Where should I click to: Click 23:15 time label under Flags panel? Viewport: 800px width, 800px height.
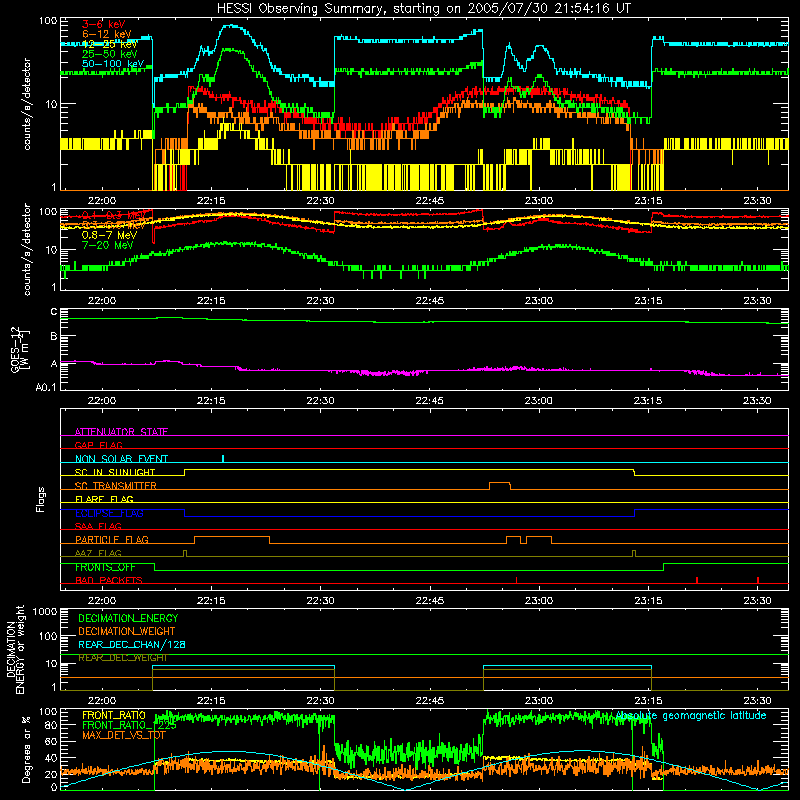point(648,601)
